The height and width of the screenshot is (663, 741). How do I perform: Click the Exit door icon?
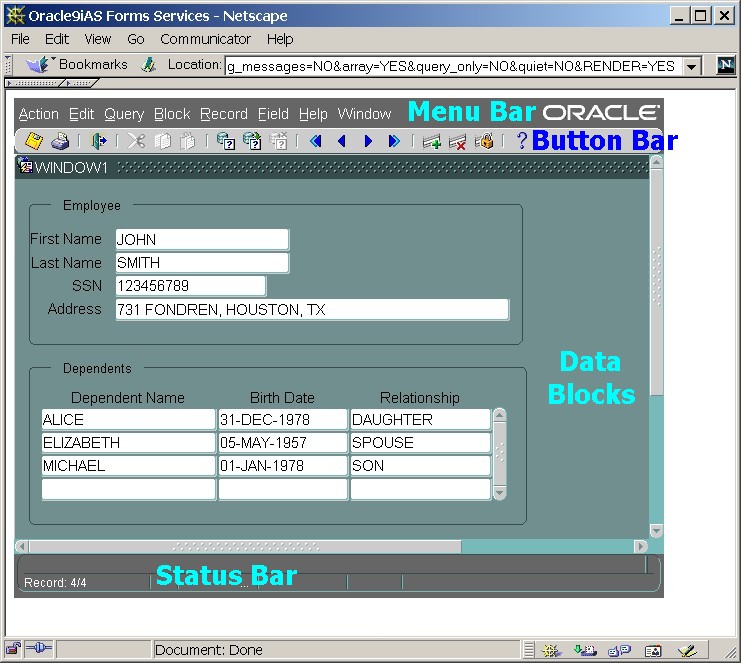(99, 141)
